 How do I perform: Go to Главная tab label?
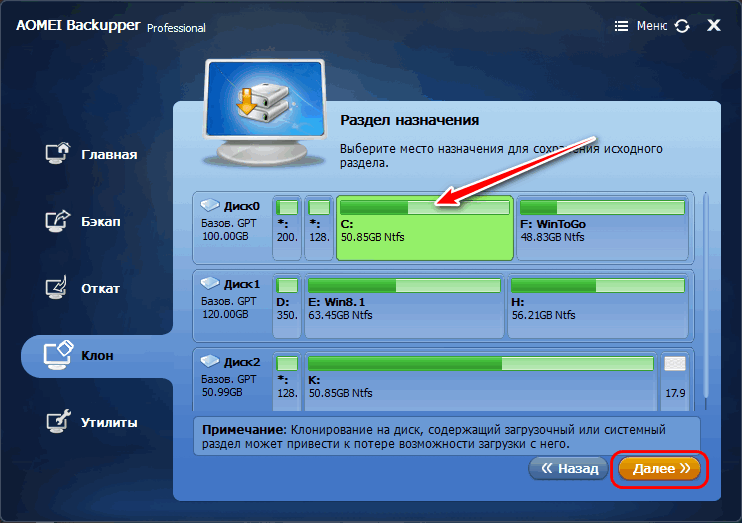coord(109,155)
